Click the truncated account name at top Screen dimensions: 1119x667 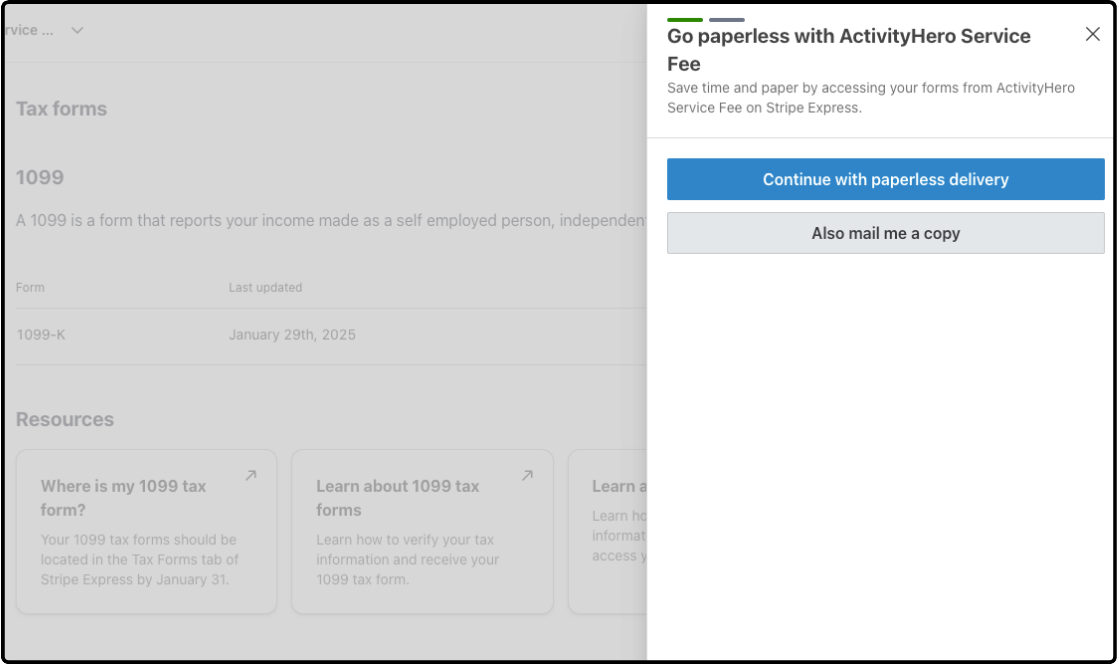pos(29,30)
